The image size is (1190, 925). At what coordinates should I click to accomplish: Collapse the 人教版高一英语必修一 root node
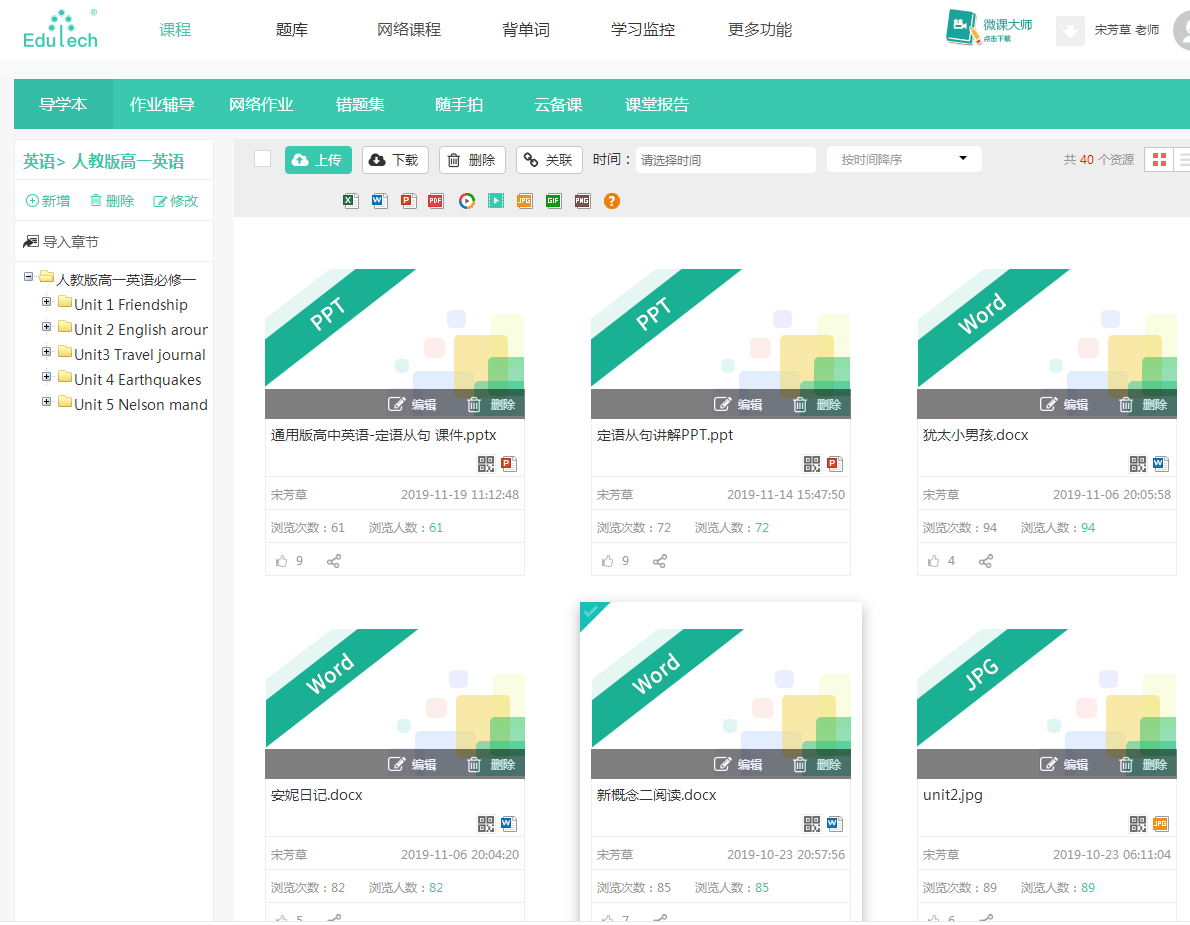[x=29, y=277]
